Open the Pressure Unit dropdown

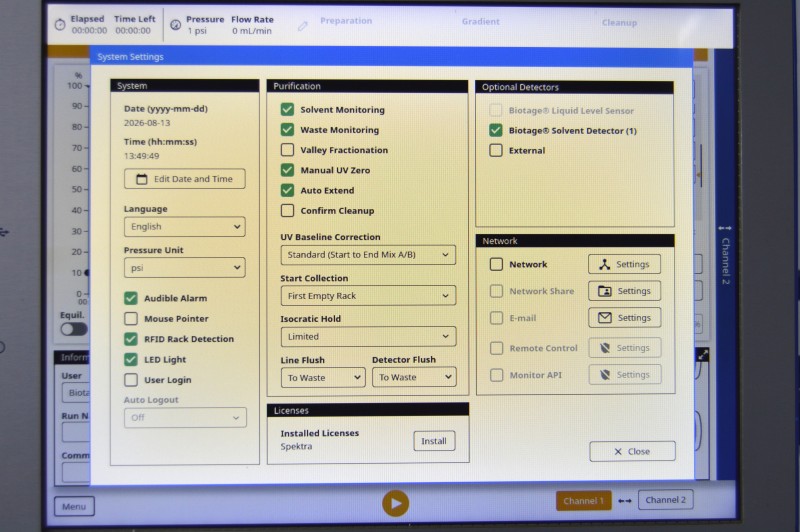click(185, 268)
